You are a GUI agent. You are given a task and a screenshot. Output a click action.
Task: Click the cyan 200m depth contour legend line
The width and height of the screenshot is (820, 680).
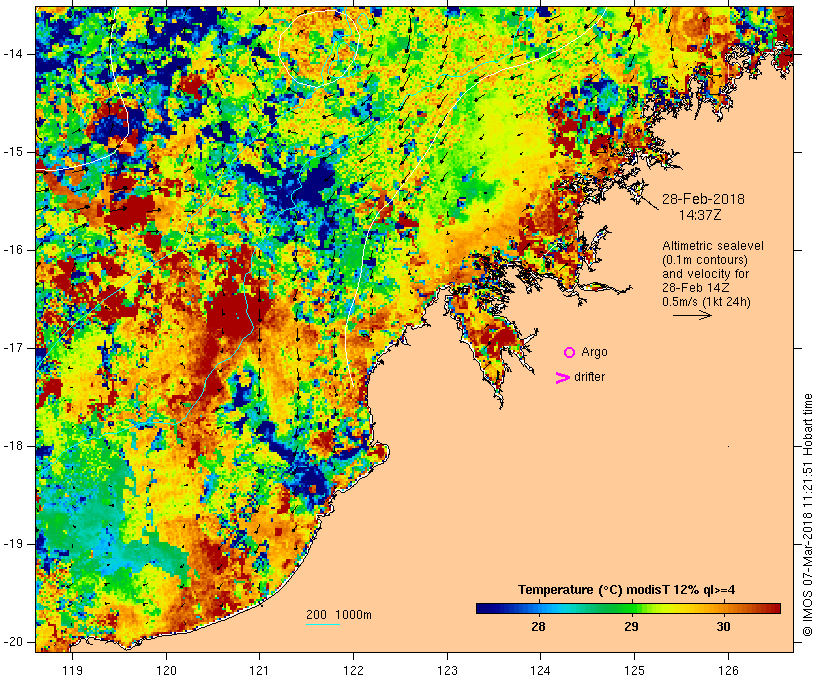323,624
